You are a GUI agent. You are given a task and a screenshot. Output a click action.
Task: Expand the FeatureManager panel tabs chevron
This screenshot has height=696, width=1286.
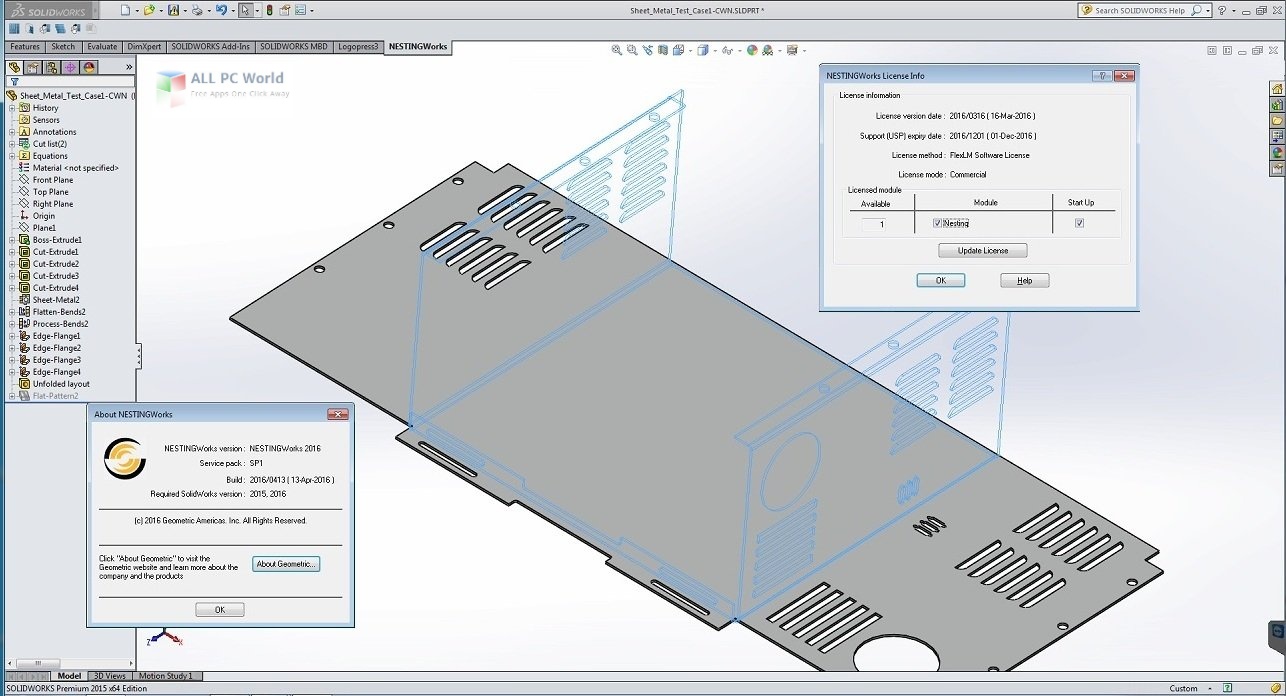tap(129, 67)
